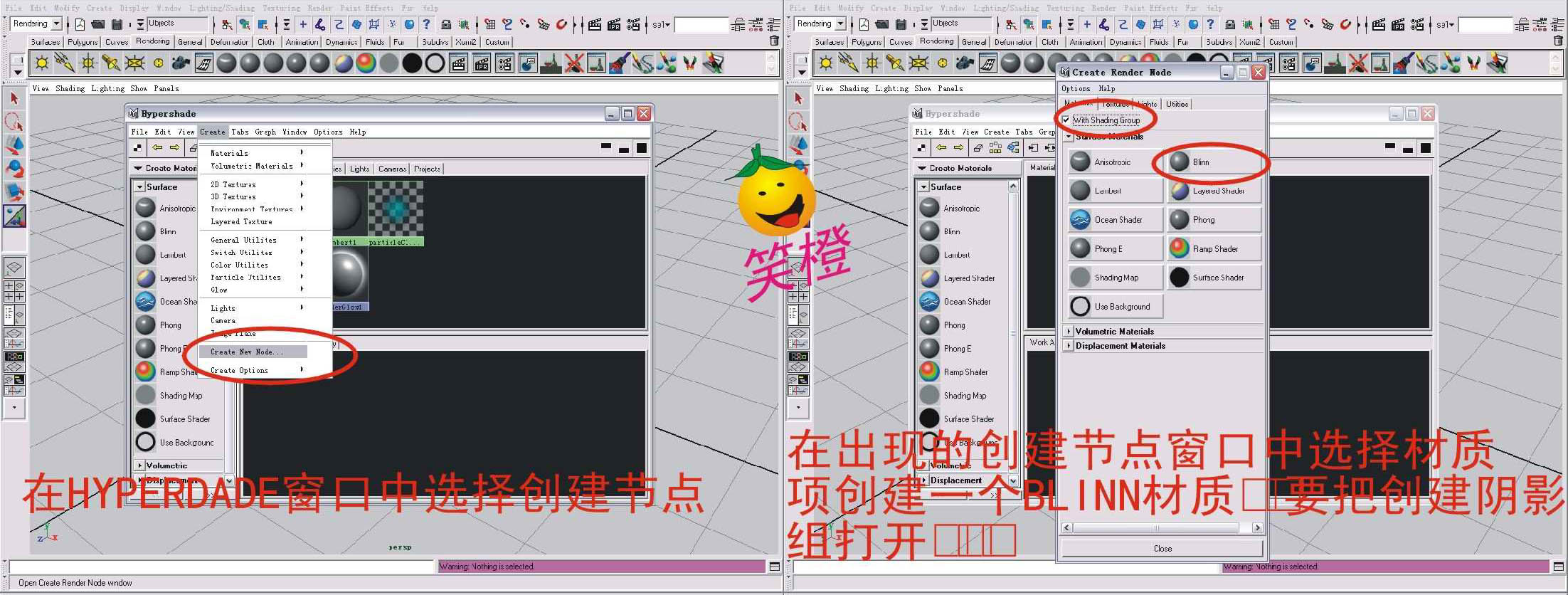Click Ramp Shader sphere shelf icon, left Maya
The height and width of the screenshot is (595, 1568).
366,63
